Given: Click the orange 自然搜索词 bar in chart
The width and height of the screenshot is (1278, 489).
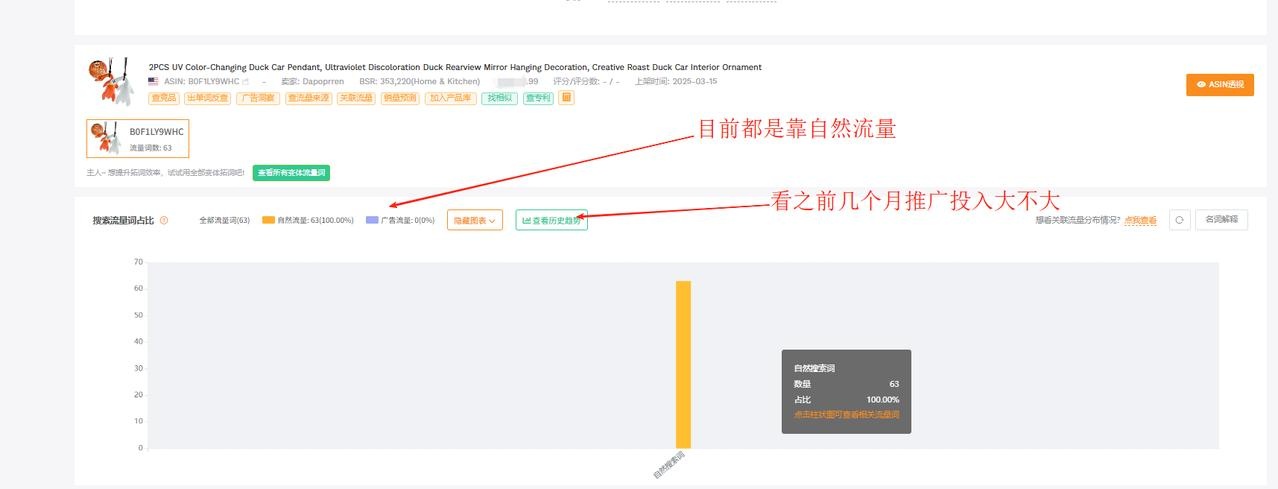Looking at the screenshot, I should [x=683, y=364].
